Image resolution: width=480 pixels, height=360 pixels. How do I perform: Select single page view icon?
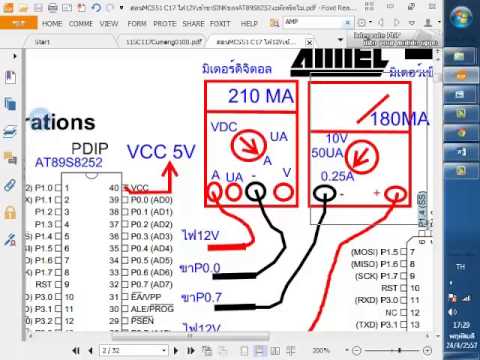tap(244, 351)
